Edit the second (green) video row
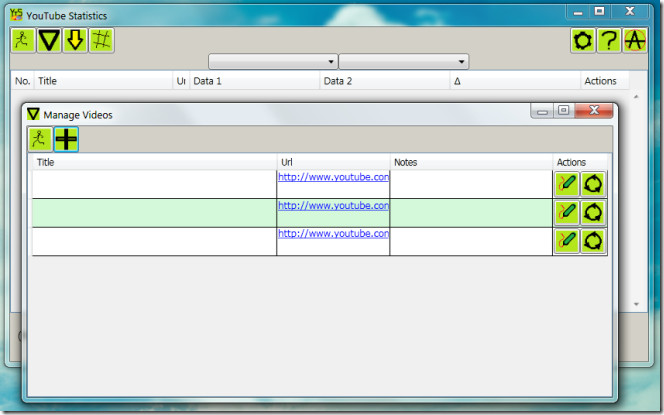664x415 pixels. [x=567, y=213]
